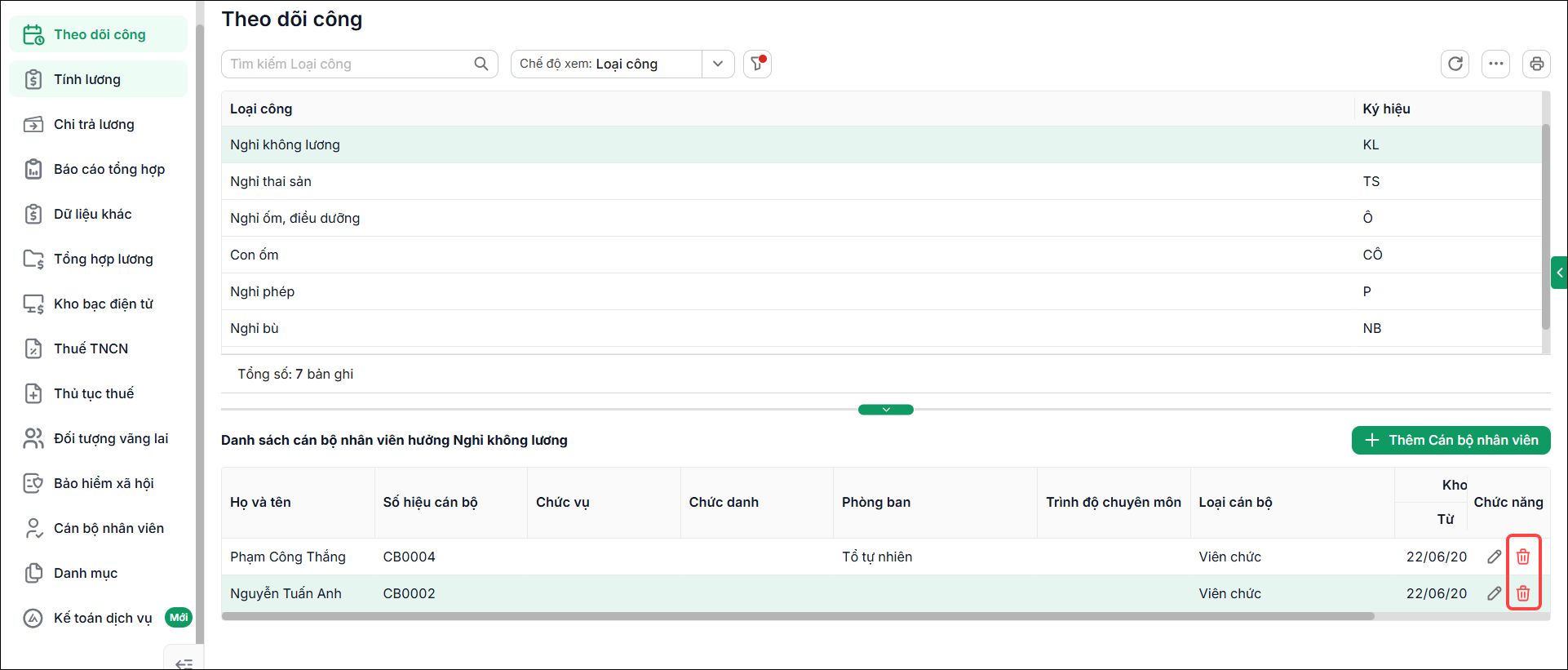Click CB0004 employee code cell
Screen dimensions: 1568x670
click(x=451, y=557)
